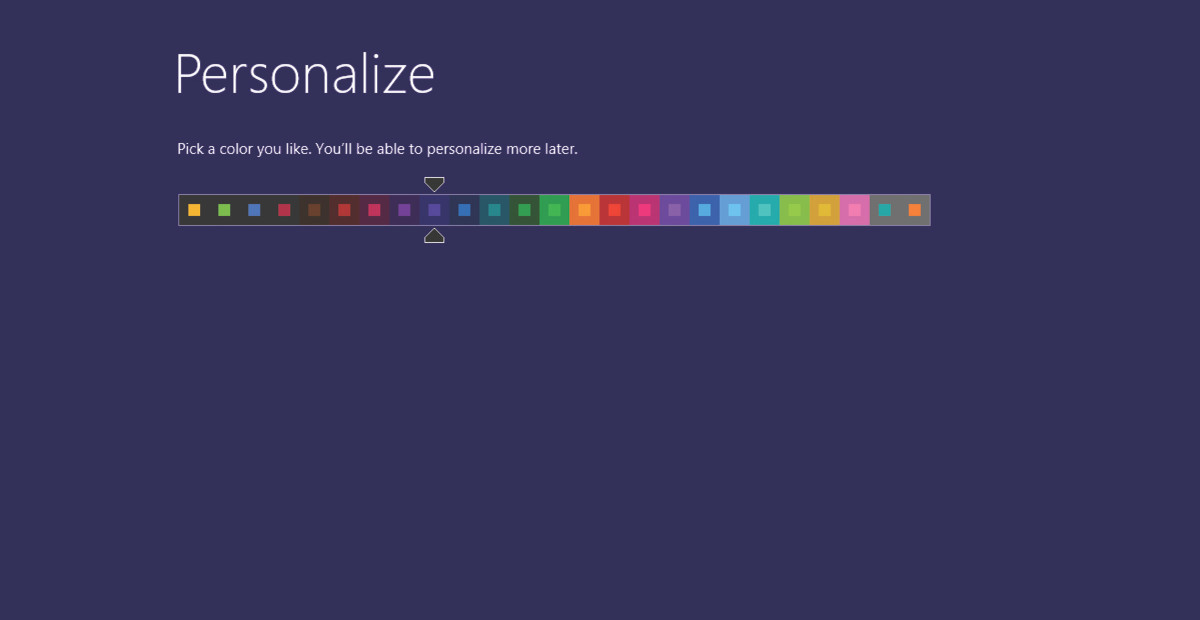Viewport: 1200px width, 620px height.
Task: Choose the bright green background swatch
Action: tap(554, 210)
